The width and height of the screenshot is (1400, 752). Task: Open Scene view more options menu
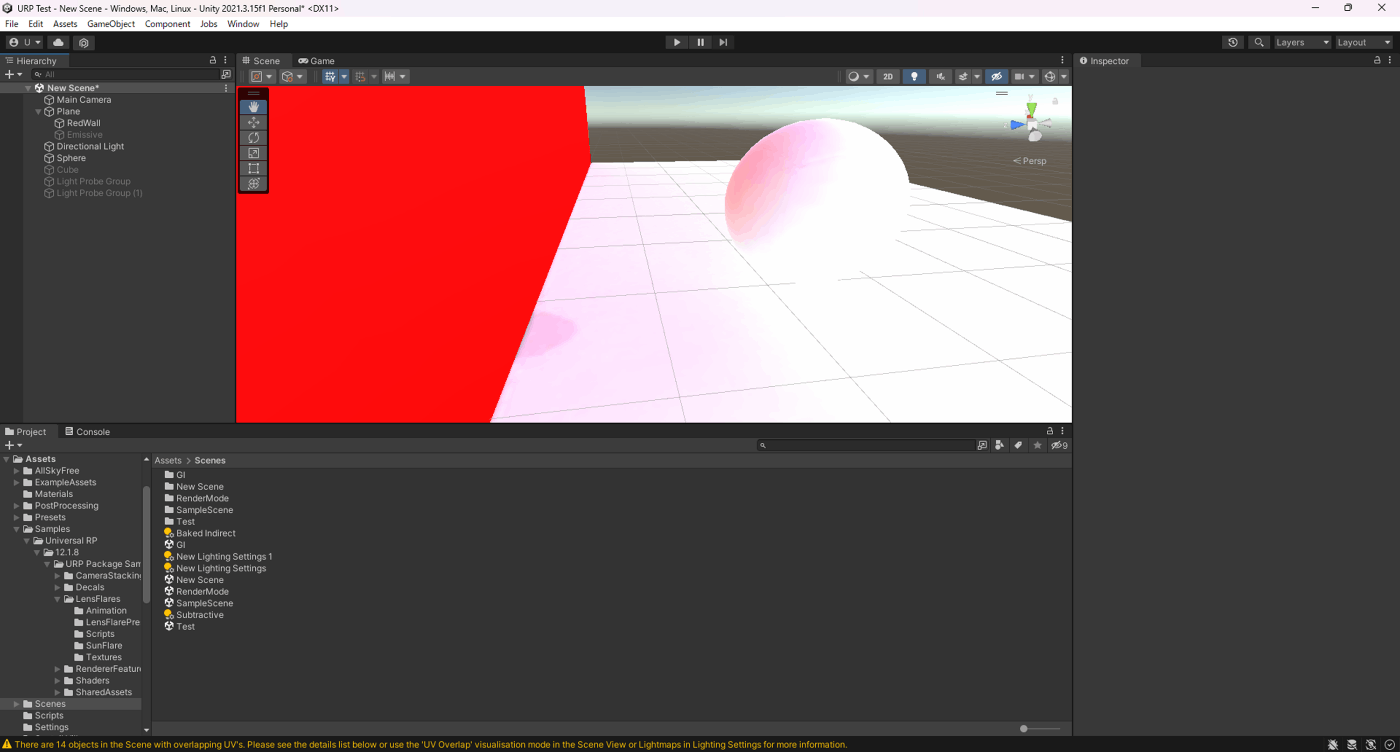(x=1062, y=60)
